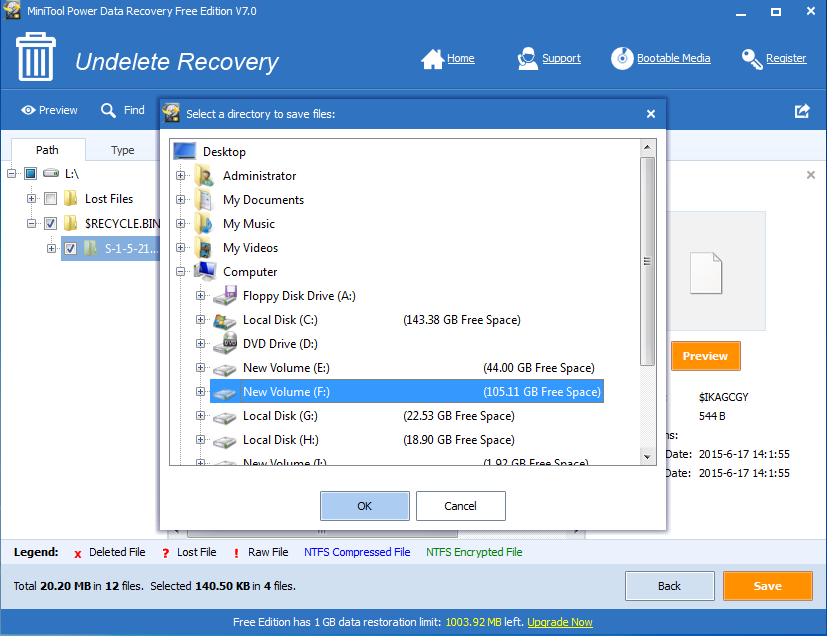Switch to the Path tab

coord(47,150)
